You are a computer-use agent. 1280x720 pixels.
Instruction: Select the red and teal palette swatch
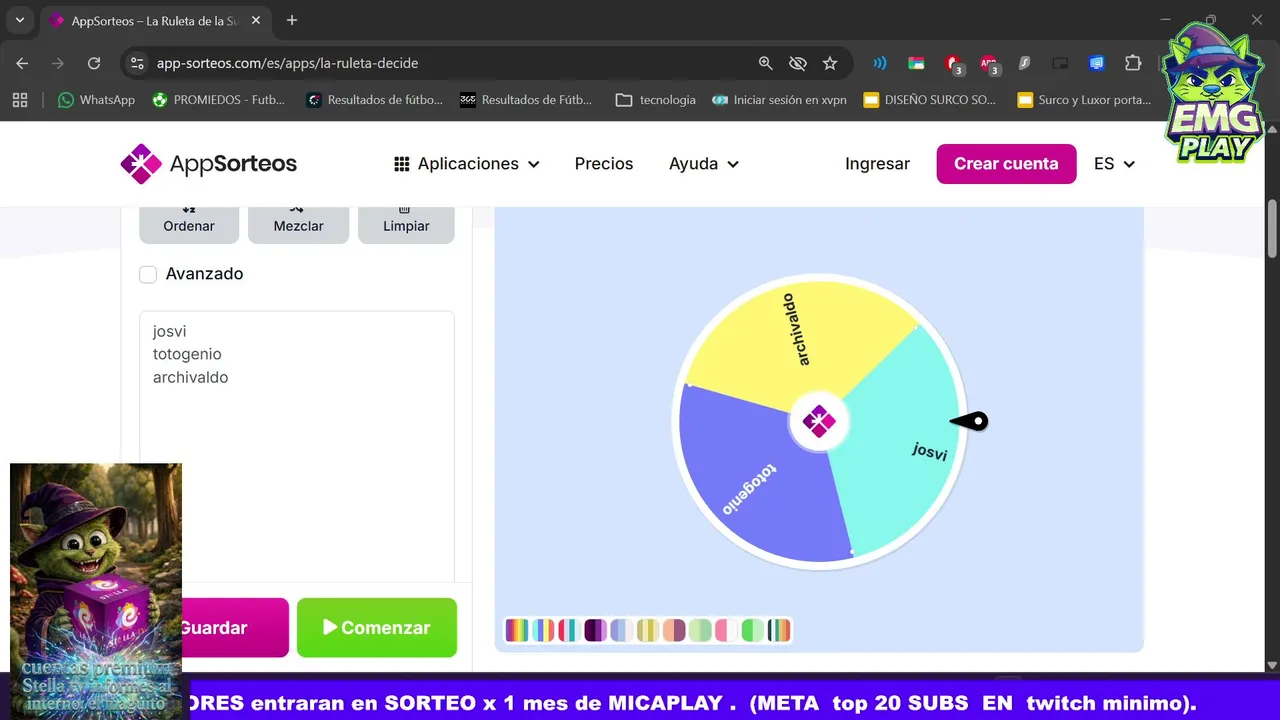tap(569, 630)
